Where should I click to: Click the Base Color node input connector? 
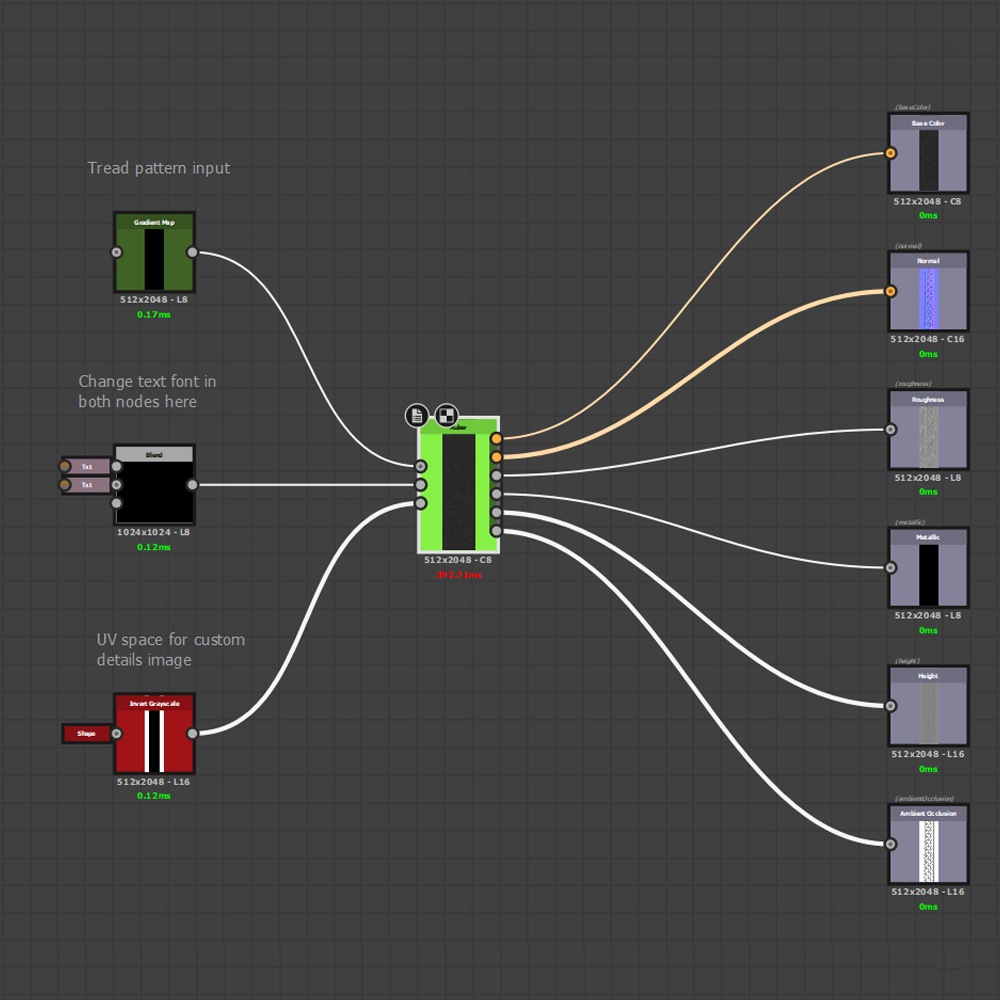(891, 153)
